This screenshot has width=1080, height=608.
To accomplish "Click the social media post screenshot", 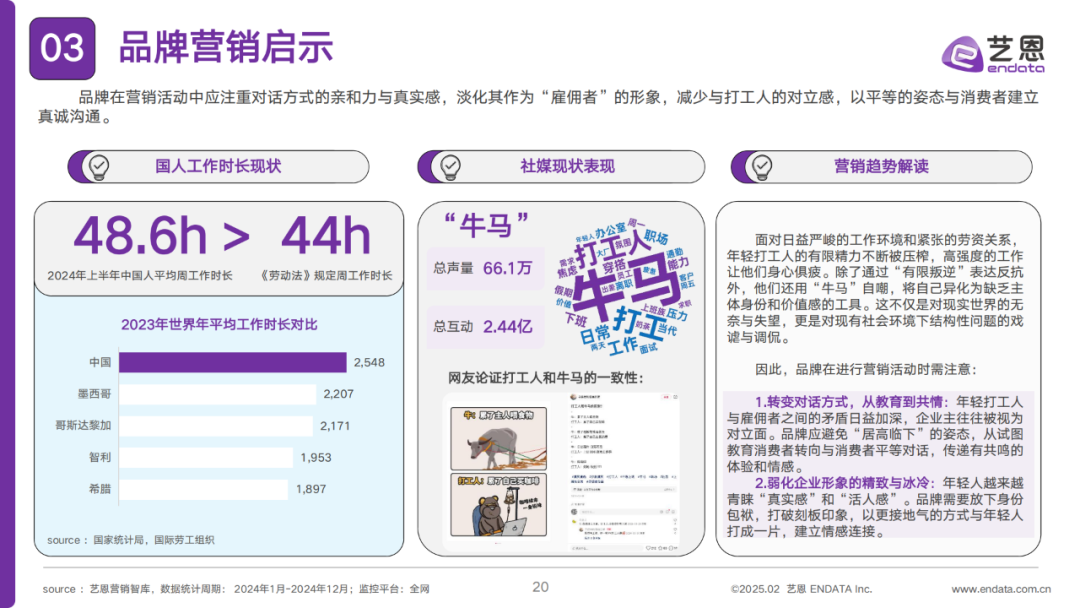I will tap(623, 472).
